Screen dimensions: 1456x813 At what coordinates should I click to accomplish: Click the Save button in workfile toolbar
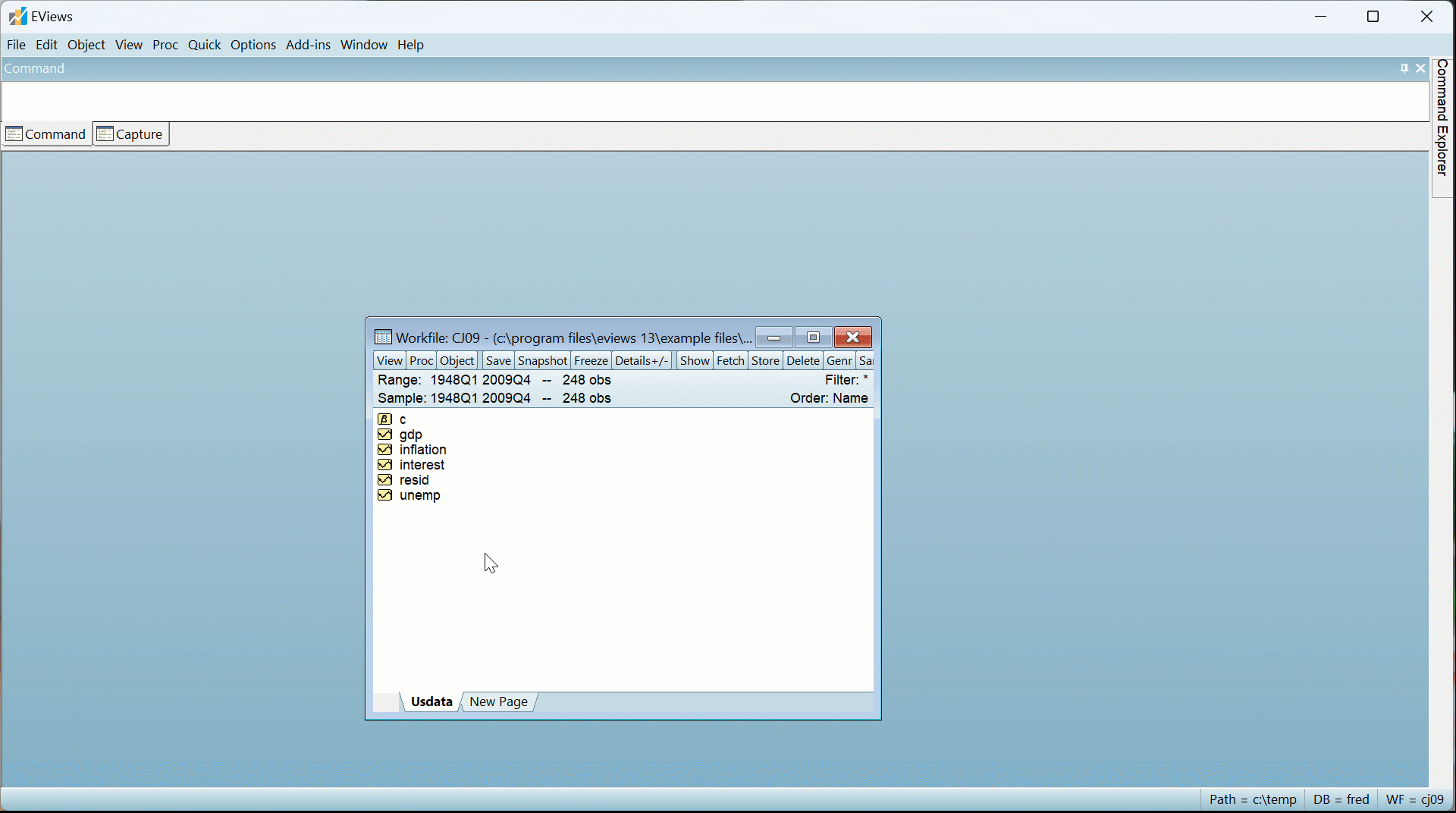tap(498, 361)
